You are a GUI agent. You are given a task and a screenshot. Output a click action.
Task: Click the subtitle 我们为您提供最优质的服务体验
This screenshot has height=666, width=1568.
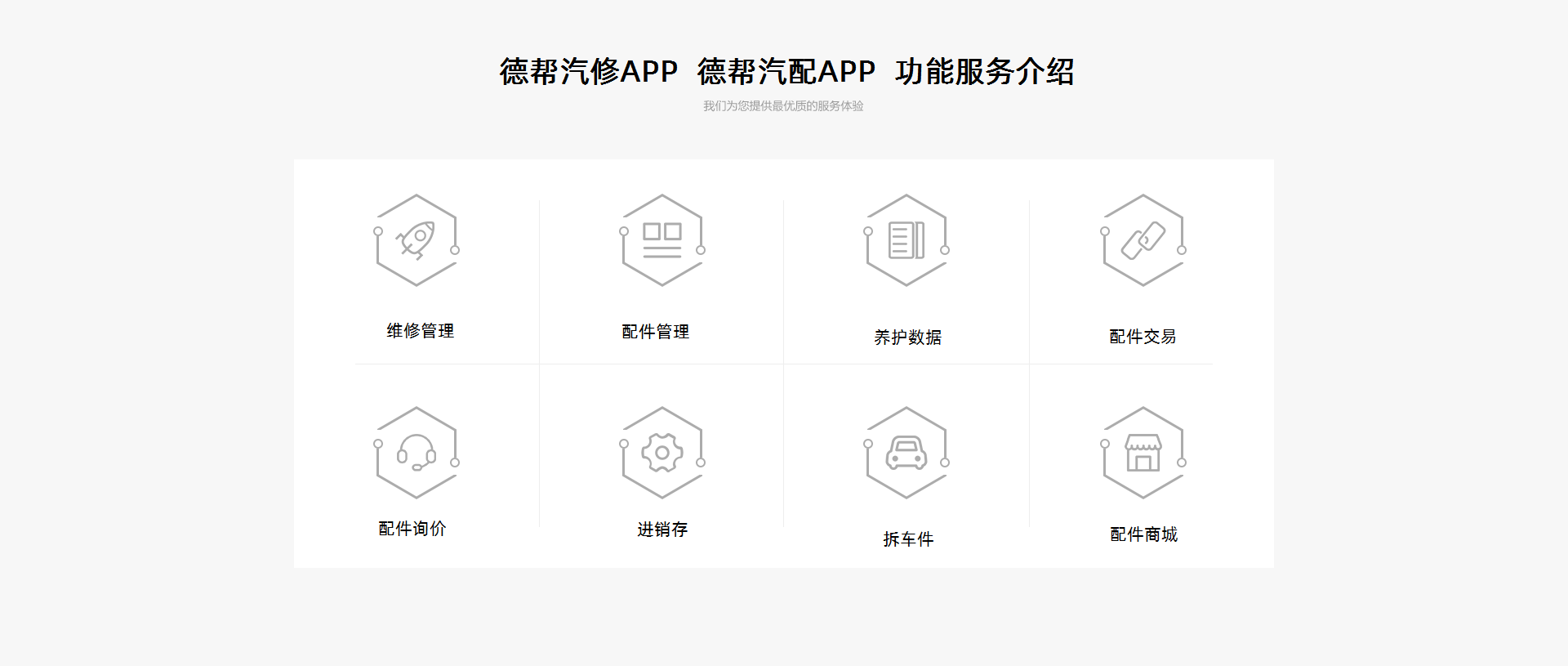coord(783,106)
